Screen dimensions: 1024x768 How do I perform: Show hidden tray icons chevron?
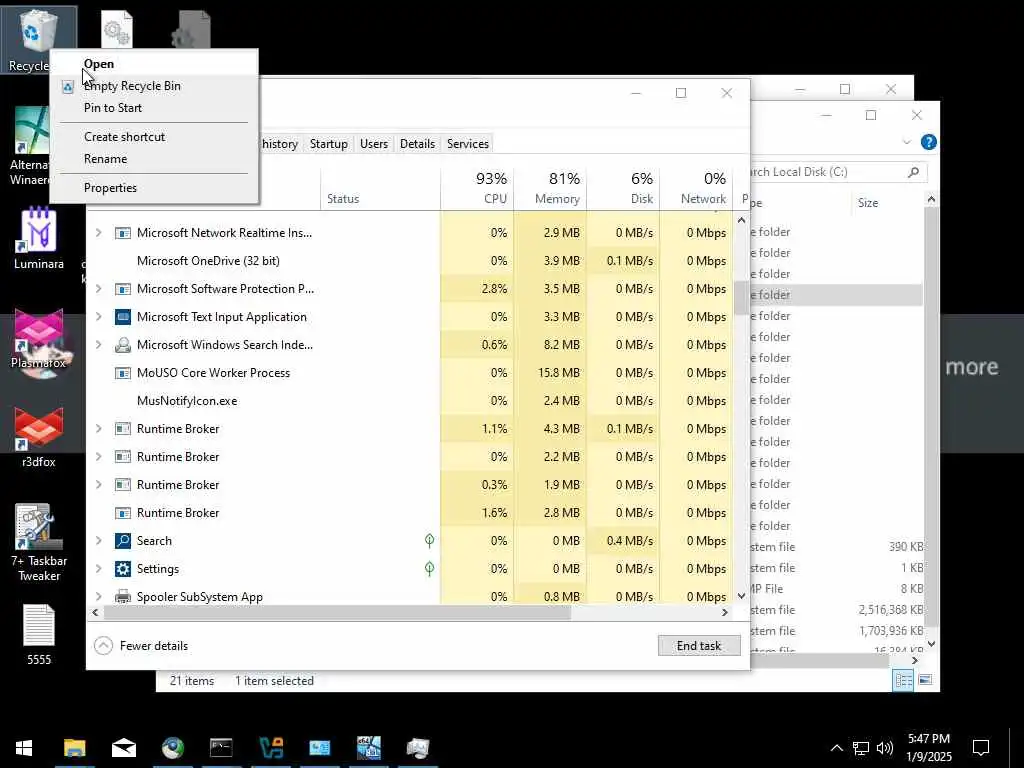pos(837,748)
